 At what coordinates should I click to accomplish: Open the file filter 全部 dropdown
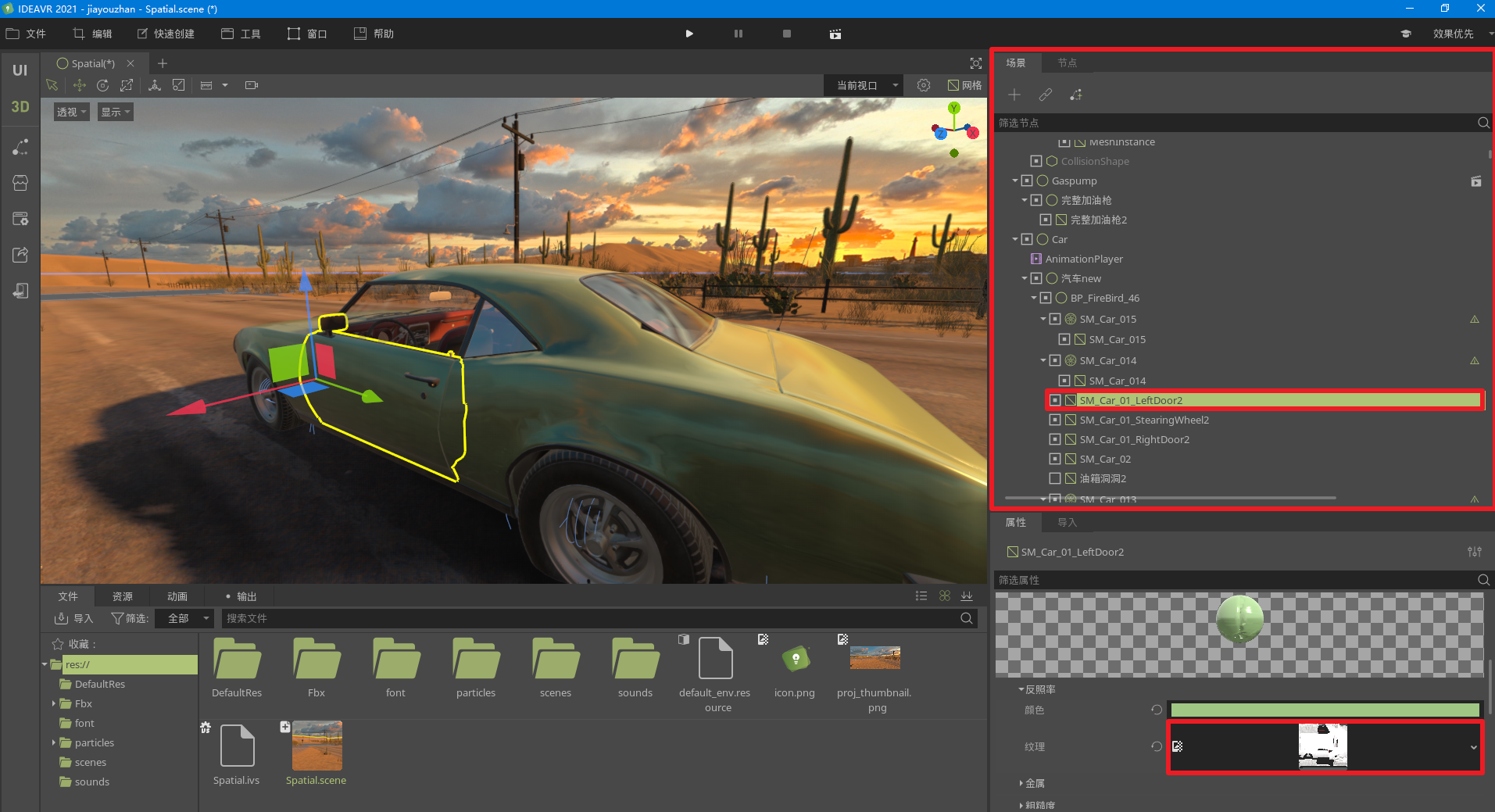[184, 618]
